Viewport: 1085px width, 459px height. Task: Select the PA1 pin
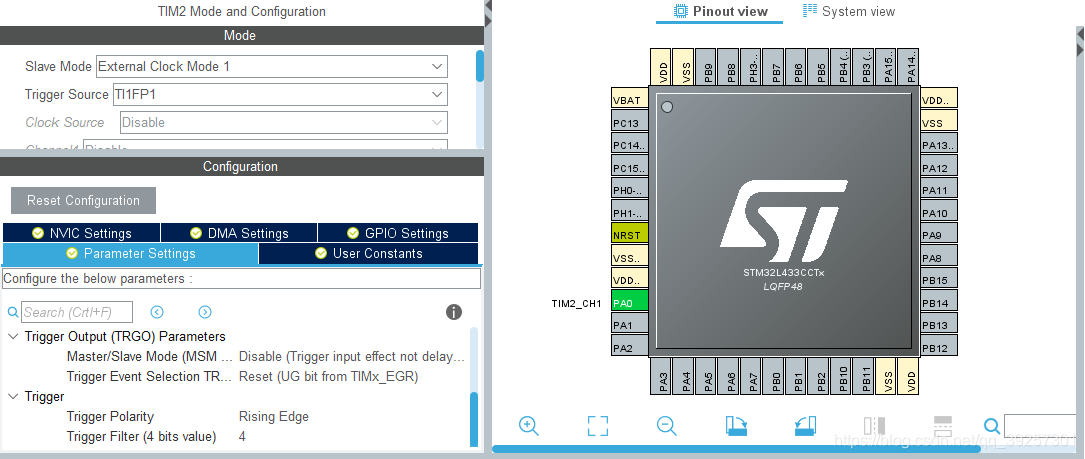tap(630, 325)
